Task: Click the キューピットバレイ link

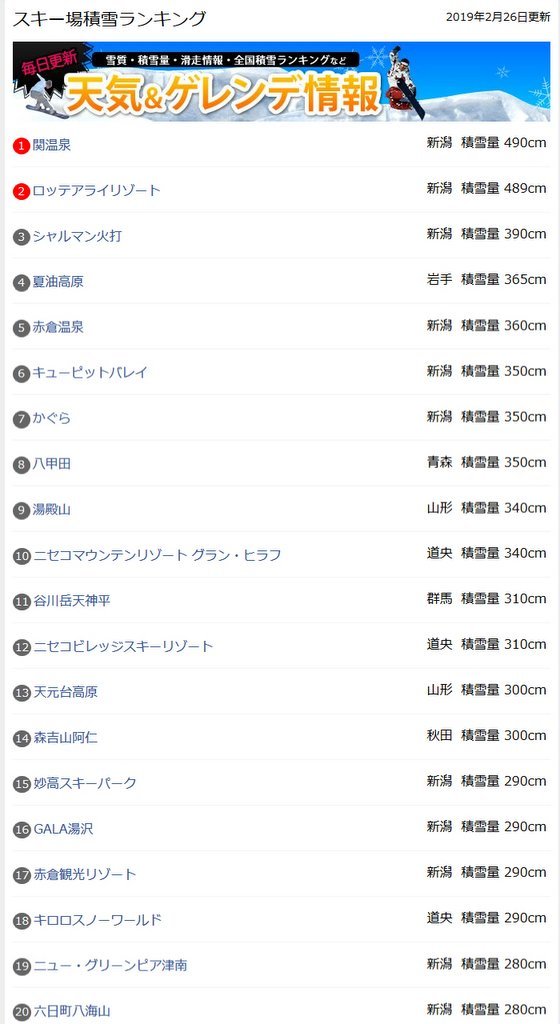Action: 90,373
